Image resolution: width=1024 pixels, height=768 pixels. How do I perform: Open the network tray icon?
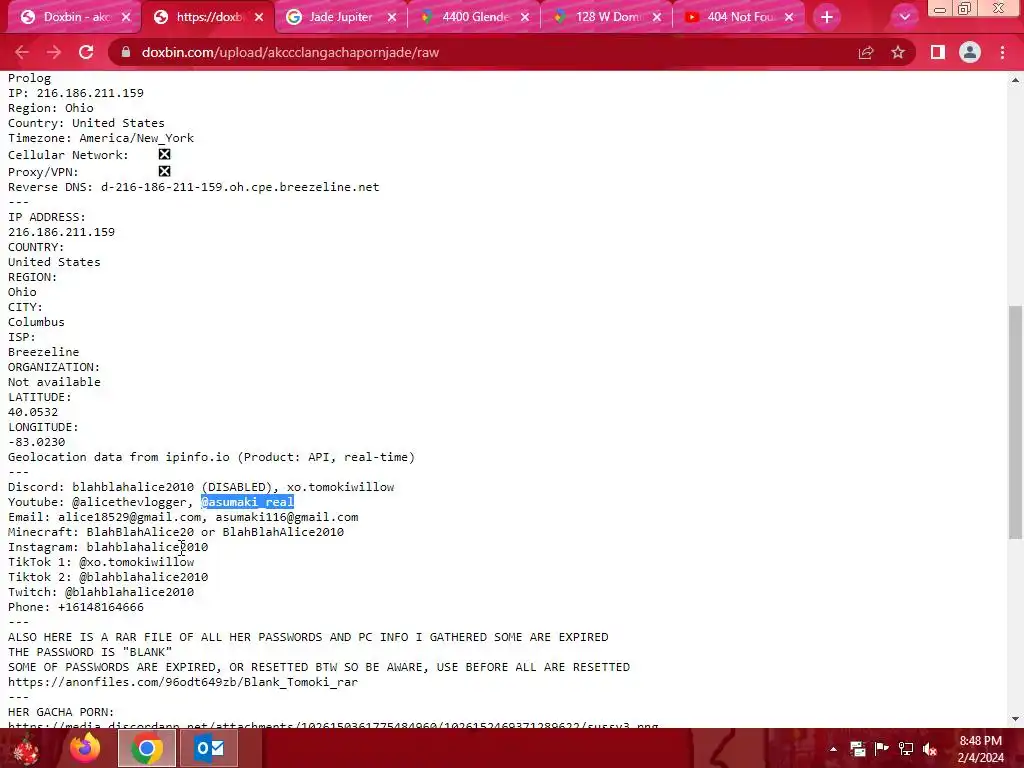tap(906, 748)
